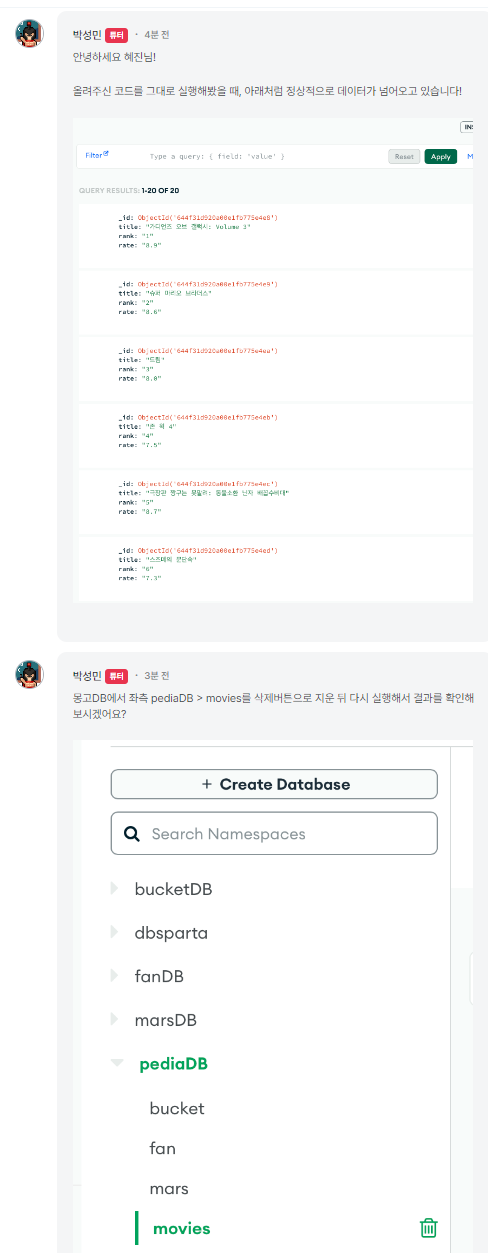
Task: Click the Create Database button
Action: point(274,784)
